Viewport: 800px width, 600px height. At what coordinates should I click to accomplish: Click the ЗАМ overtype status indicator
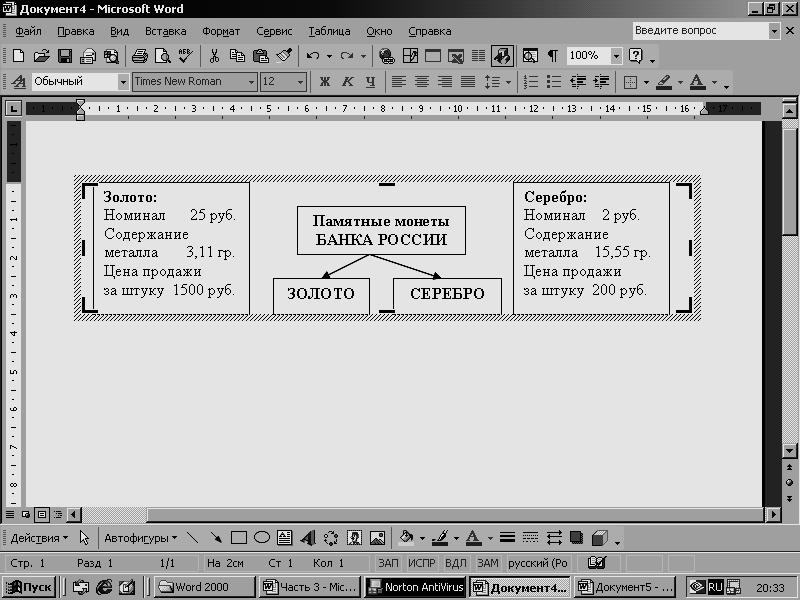pos(487,563)
